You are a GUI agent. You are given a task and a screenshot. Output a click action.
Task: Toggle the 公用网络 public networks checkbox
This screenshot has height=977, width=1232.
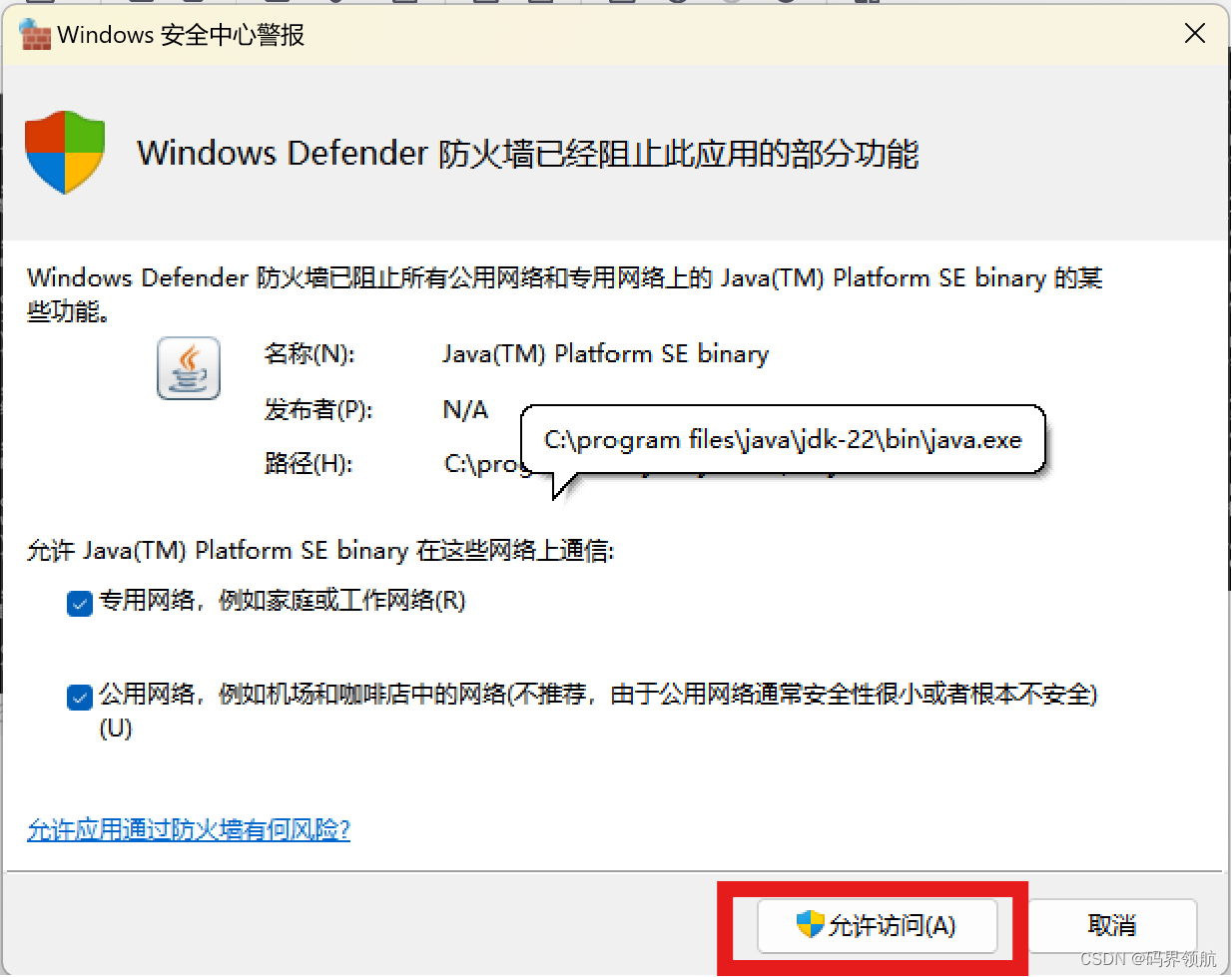click(x=80, y=697)
